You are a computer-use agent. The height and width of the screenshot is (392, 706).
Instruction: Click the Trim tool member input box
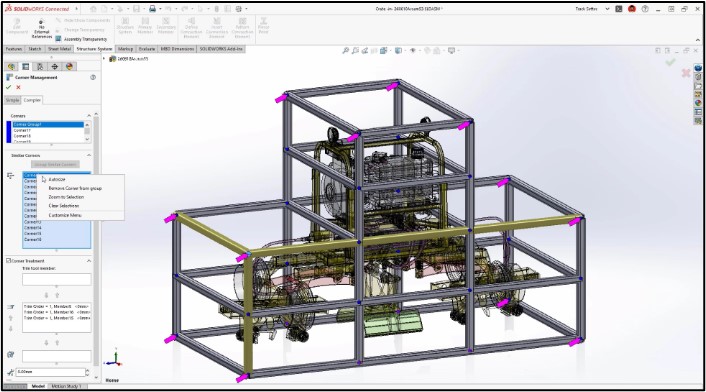(x=57, y=279)
